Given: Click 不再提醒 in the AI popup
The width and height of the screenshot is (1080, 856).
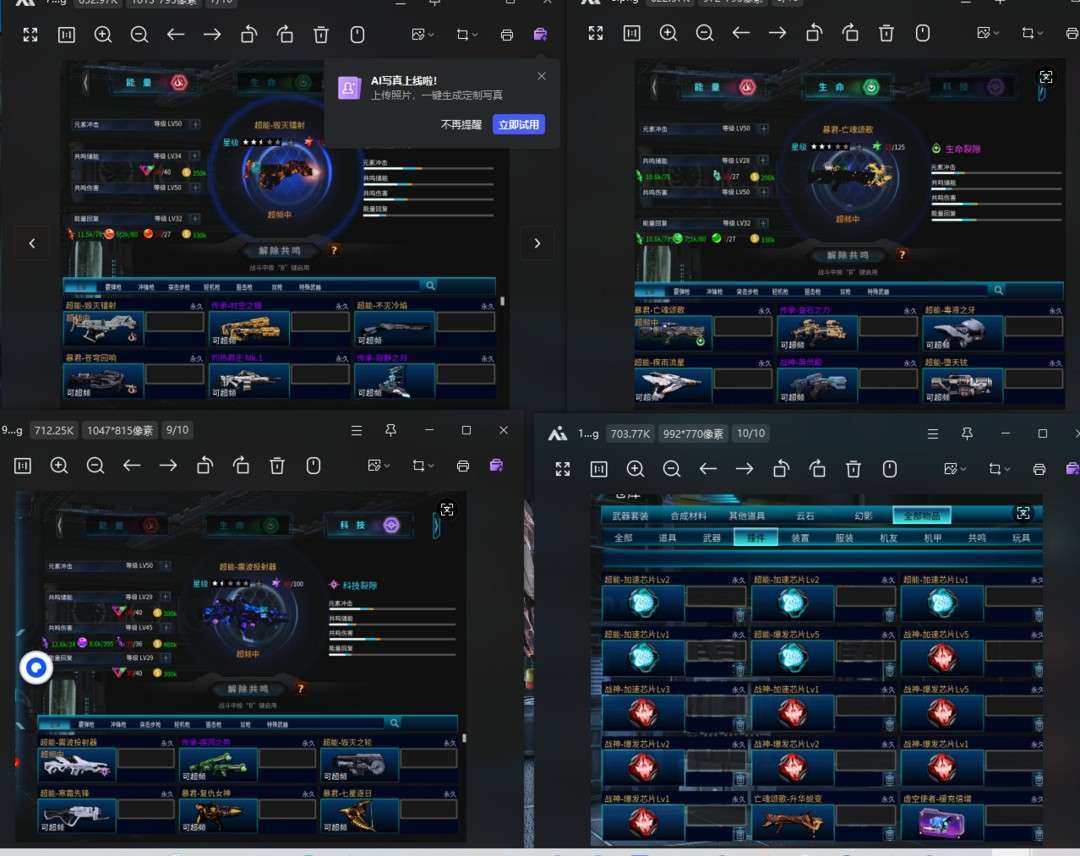Looking at the screenshot, I should coord(461,125).
